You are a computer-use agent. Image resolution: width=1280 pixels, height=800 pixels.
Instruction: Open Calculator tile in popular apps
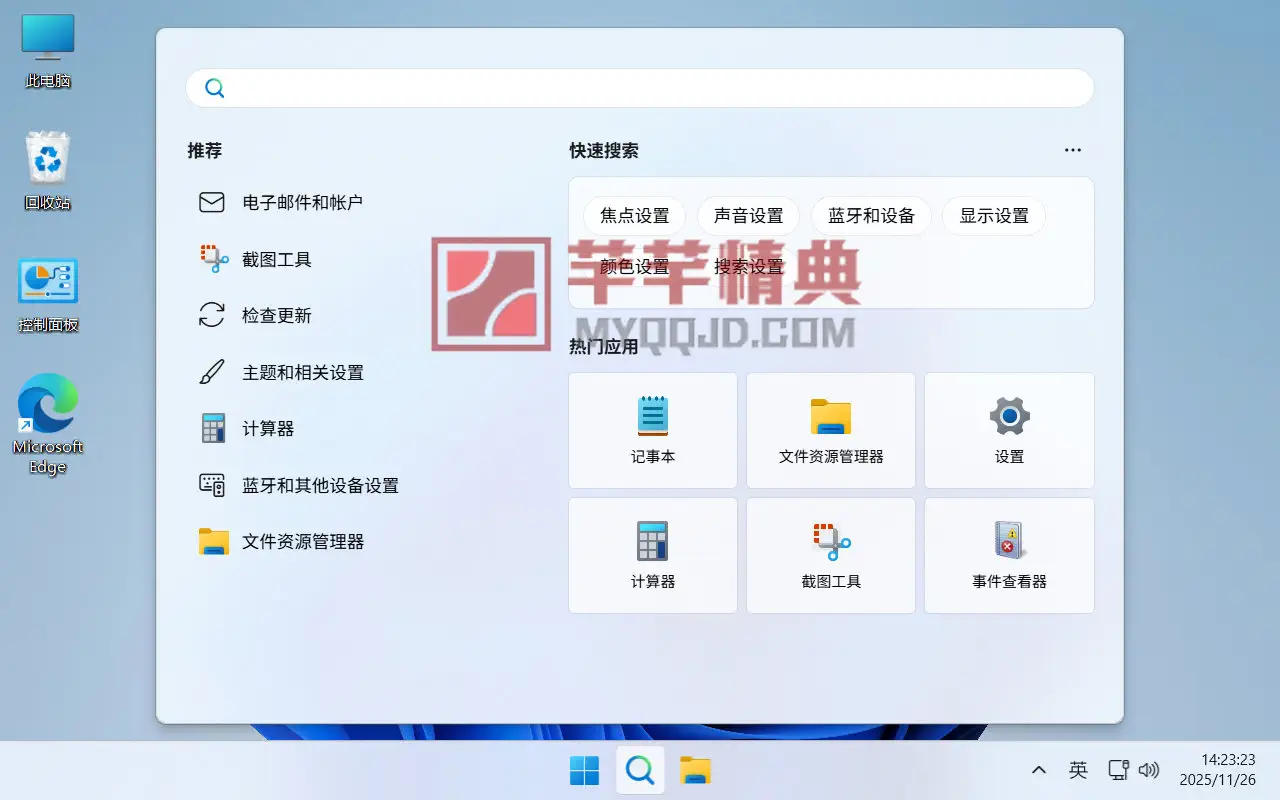pos(653,555)
